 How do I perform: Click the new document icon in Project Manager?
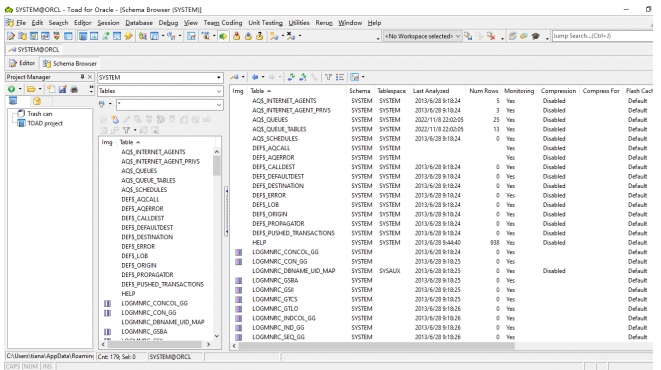tap(51, 89)
